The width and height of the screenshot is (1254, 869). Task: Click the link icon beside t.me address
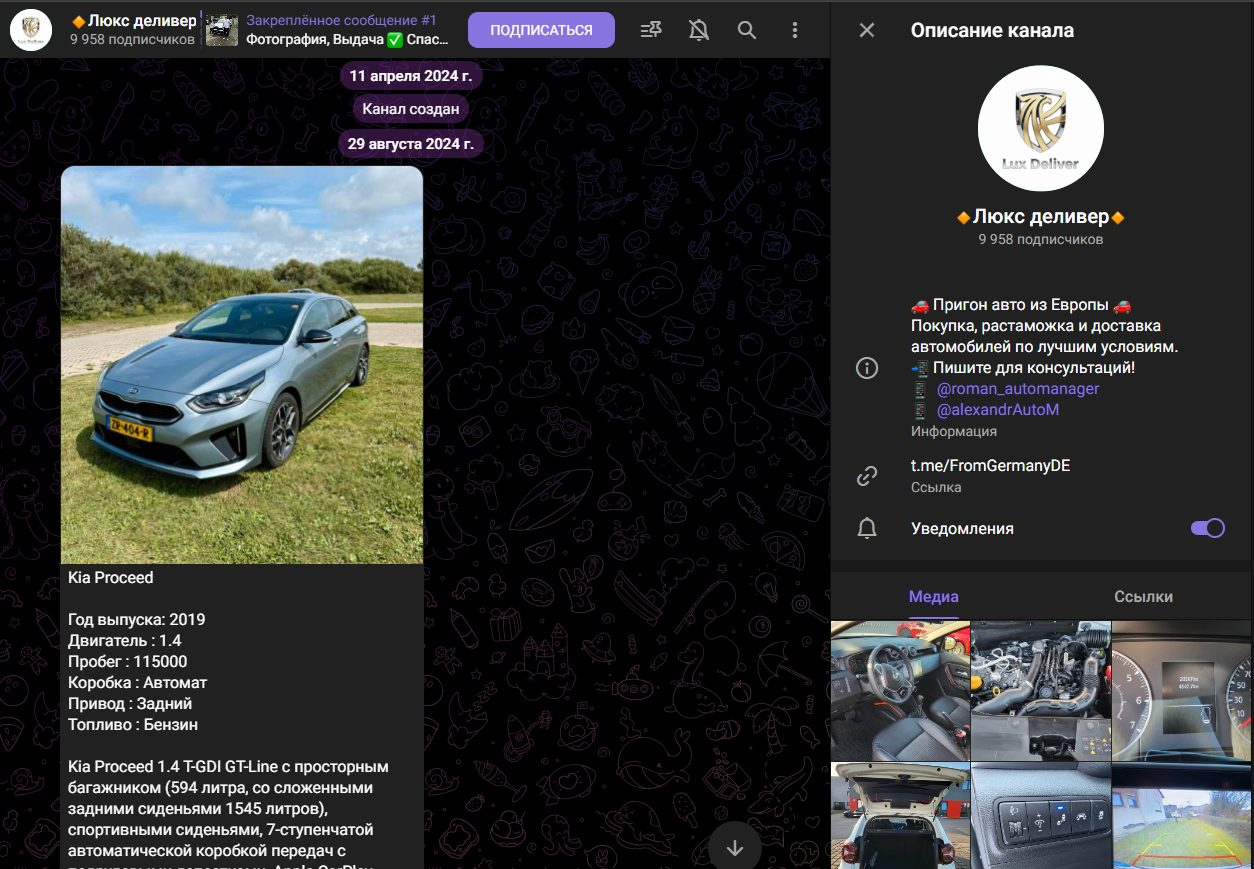point(867,476)
